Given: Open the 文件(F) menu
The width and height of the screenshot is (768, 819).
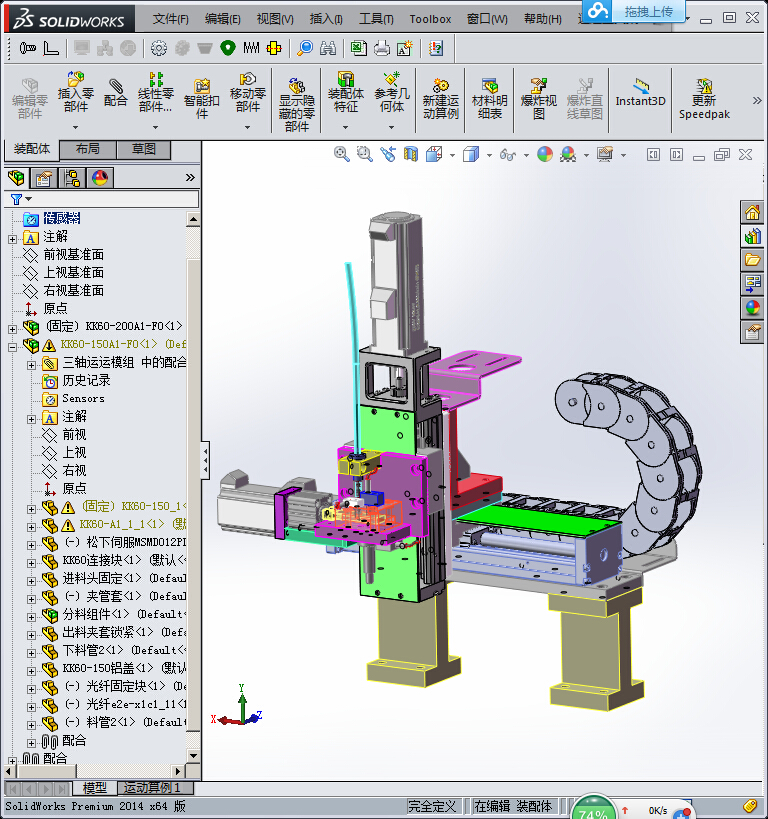Looking at the screenshot, I should tap(170, 19).
